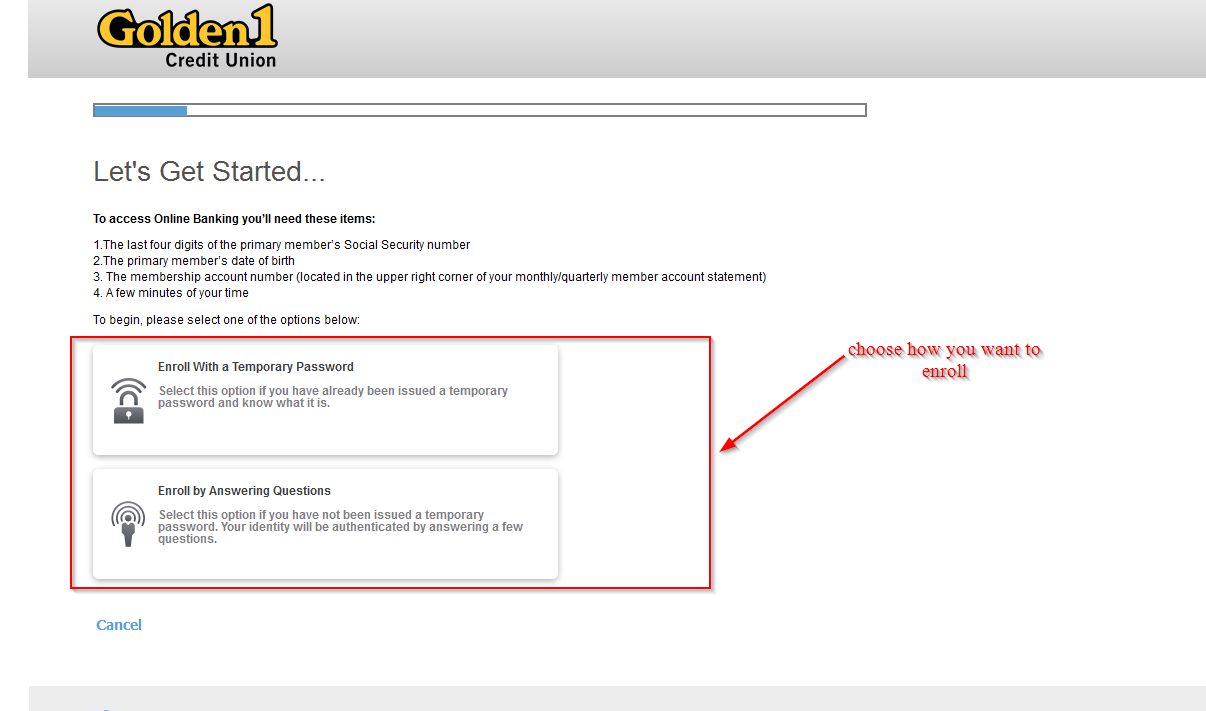Select Enroll With a Temporary Password heading
This screenshot has height=711, width=1206.
click(x=256, y=367)
